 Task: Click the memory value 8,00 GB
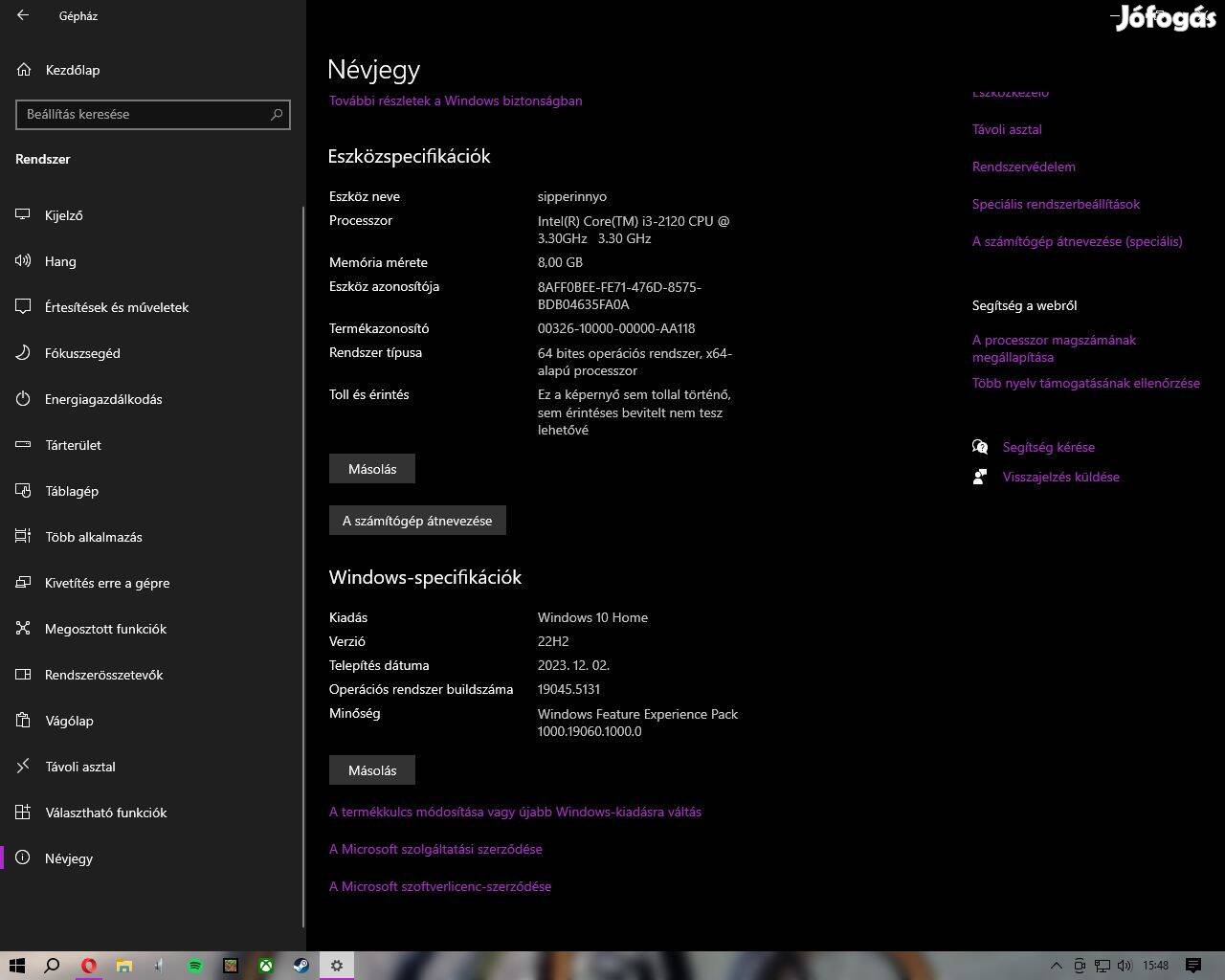(560, 262)
